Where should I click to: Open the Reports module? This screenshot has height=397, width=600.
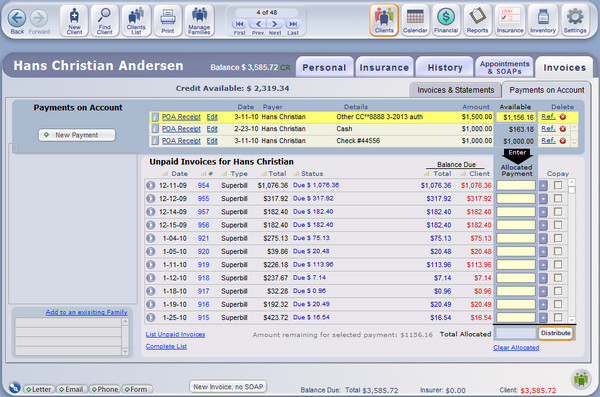tap(477, 20)
